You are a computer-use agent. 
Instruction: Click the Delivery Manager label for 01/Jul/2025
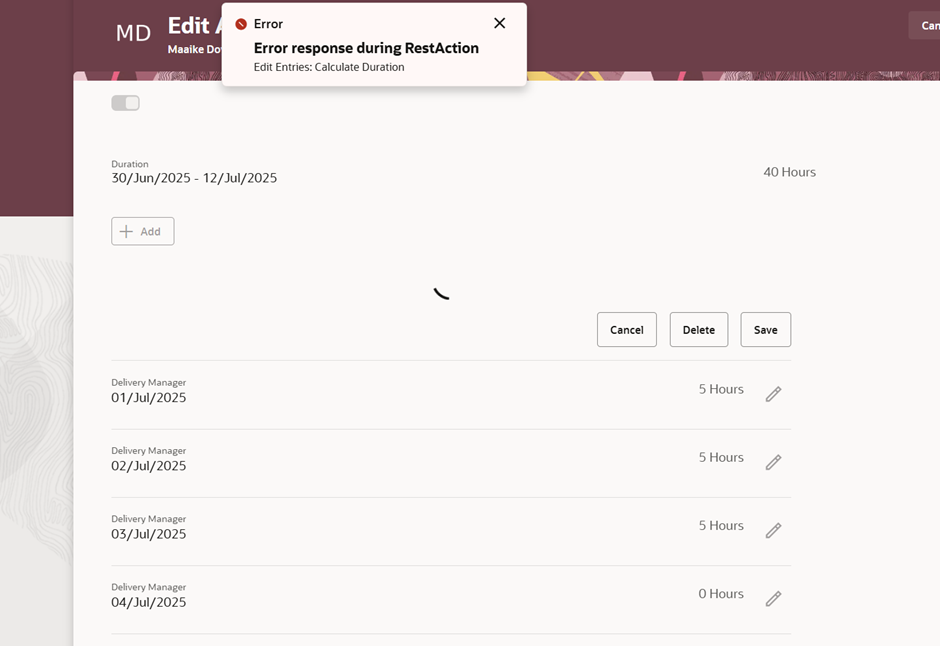148,382
